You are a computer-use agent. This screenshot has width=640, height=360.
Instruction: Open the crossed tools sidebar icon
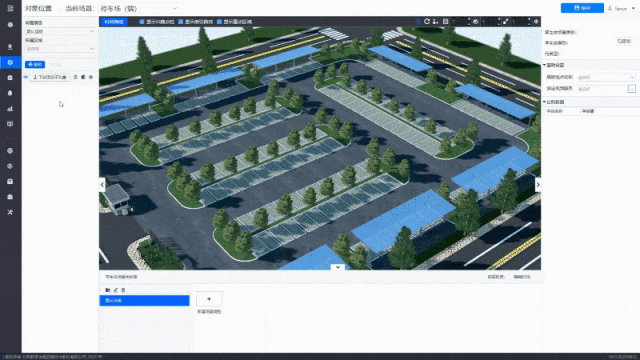click(x=10, y=212)
